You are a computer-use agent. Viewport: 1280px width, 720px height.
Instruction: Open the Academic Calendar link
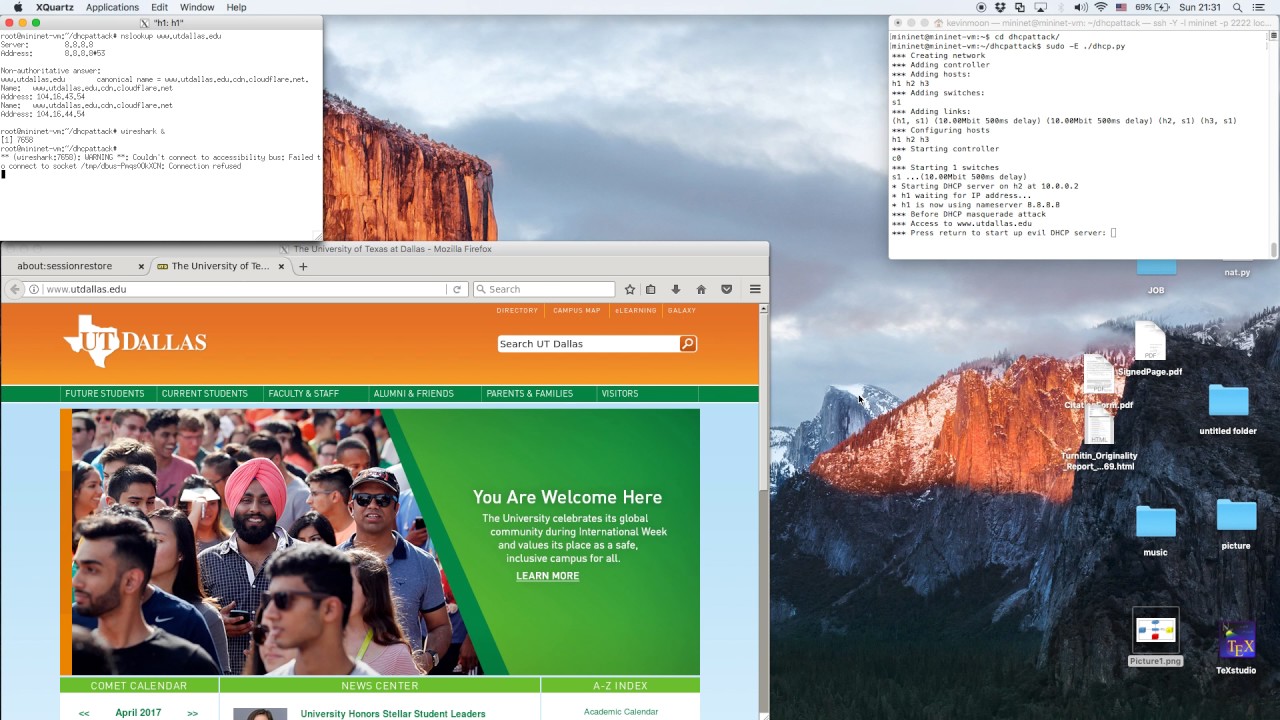coord(621,712)
